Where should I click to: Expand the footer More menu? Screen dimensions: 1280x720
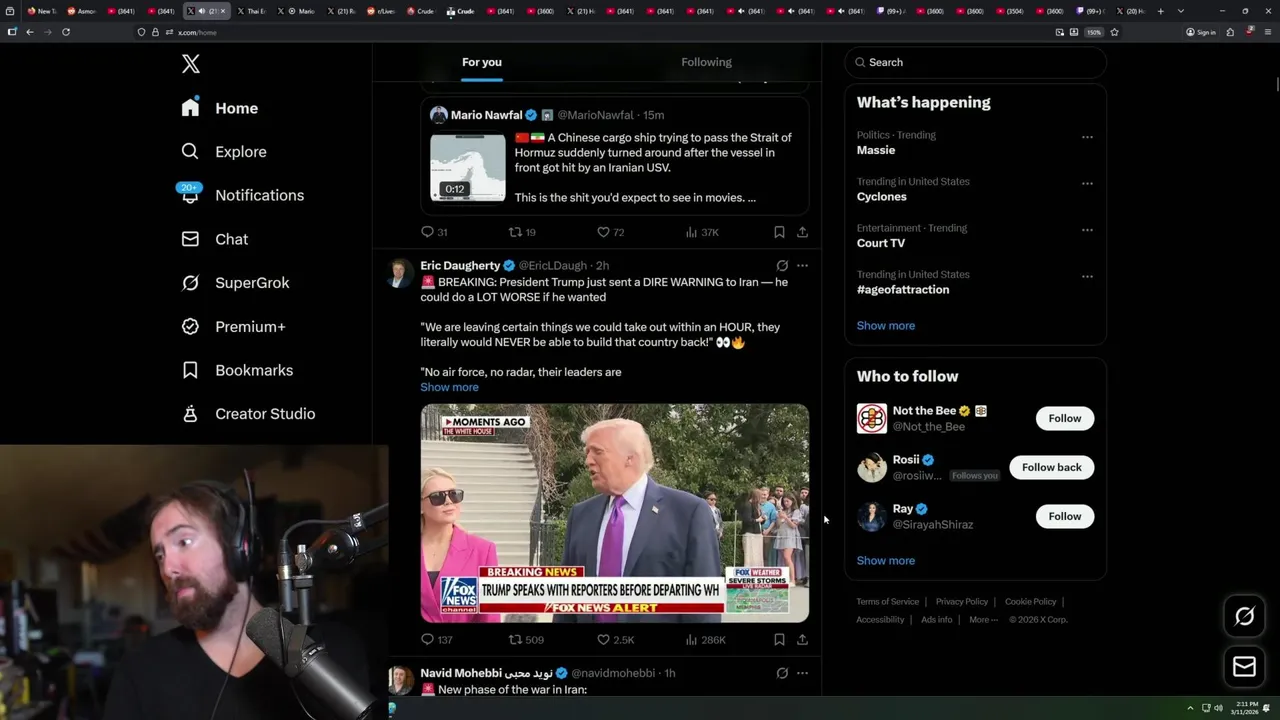(x=983, y=620)
